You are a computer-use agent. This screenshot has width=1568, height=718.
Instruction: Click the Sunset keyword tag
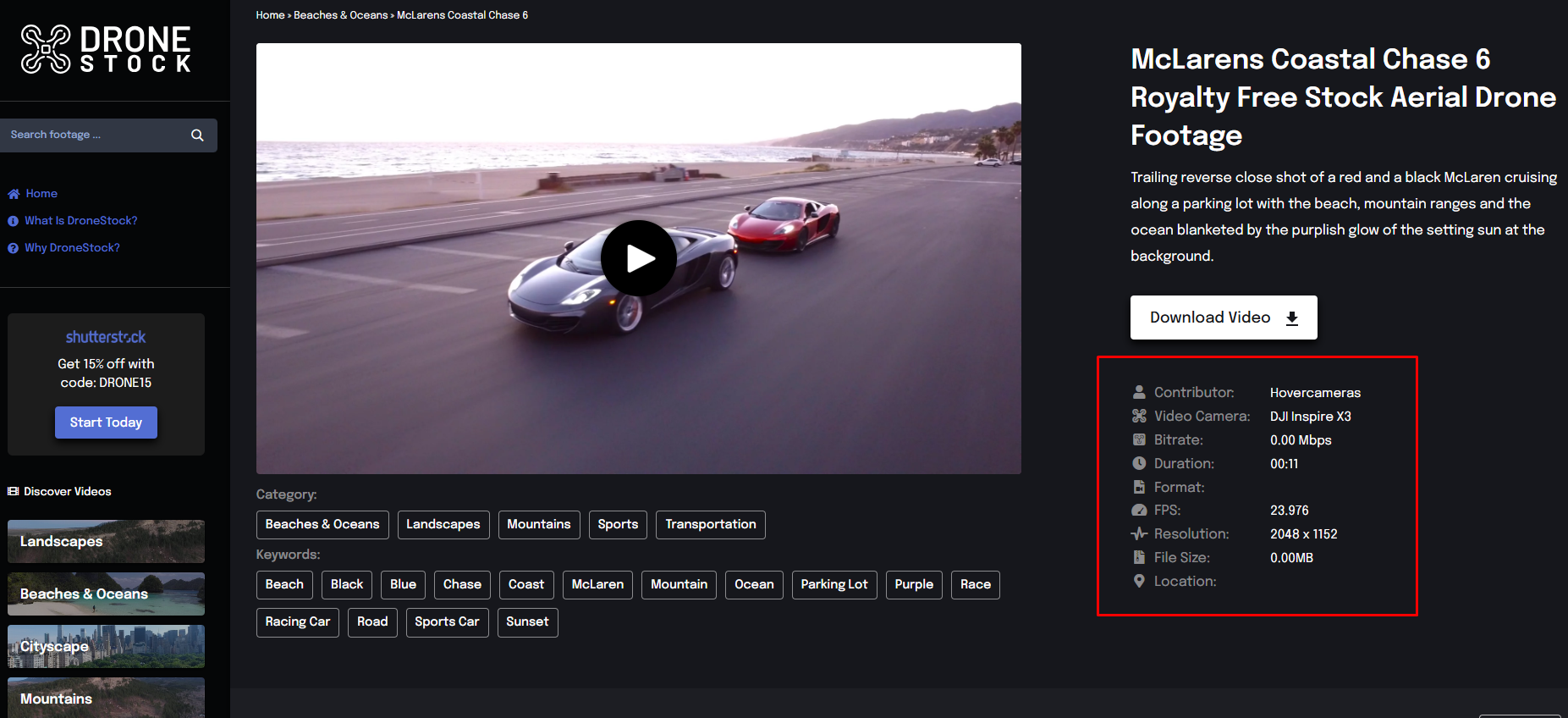pos(527,622)
